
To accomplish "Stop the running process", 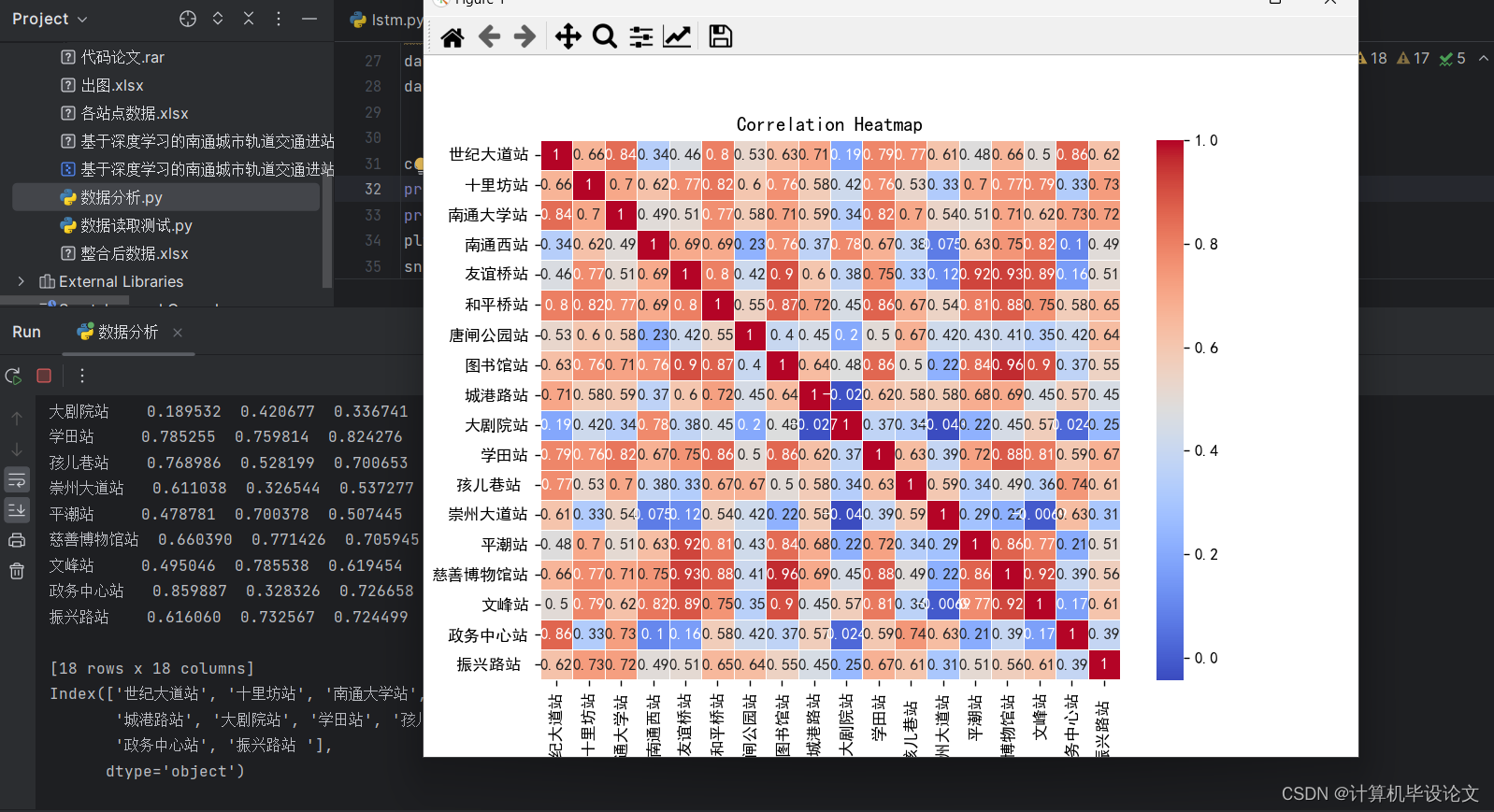I will click(44, 376).
